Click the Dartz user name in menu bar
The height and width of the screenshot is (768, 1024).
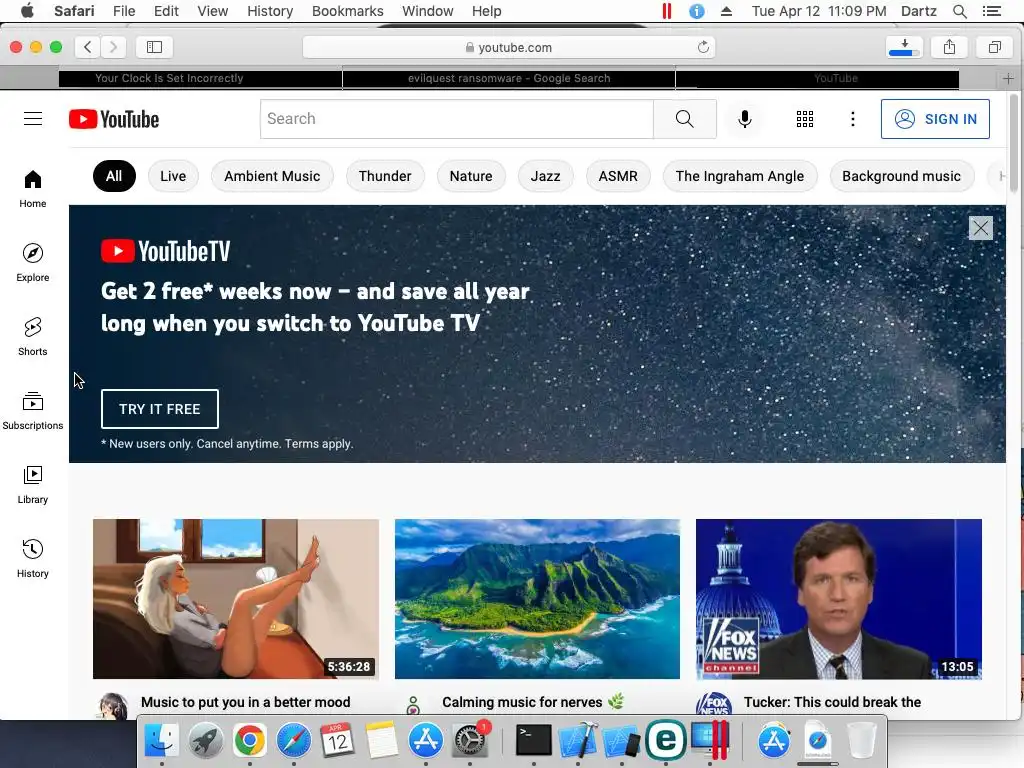point(918,11)
